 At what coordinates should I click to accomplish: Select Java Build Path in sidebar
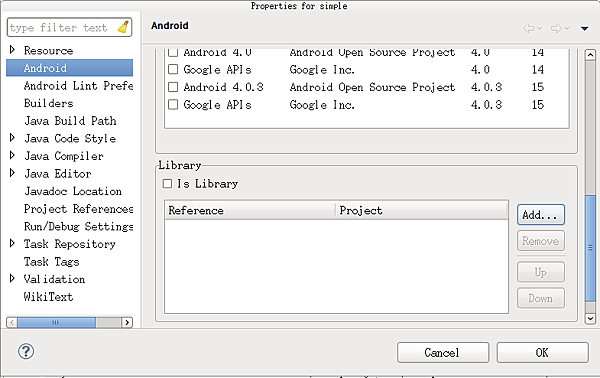70,121
